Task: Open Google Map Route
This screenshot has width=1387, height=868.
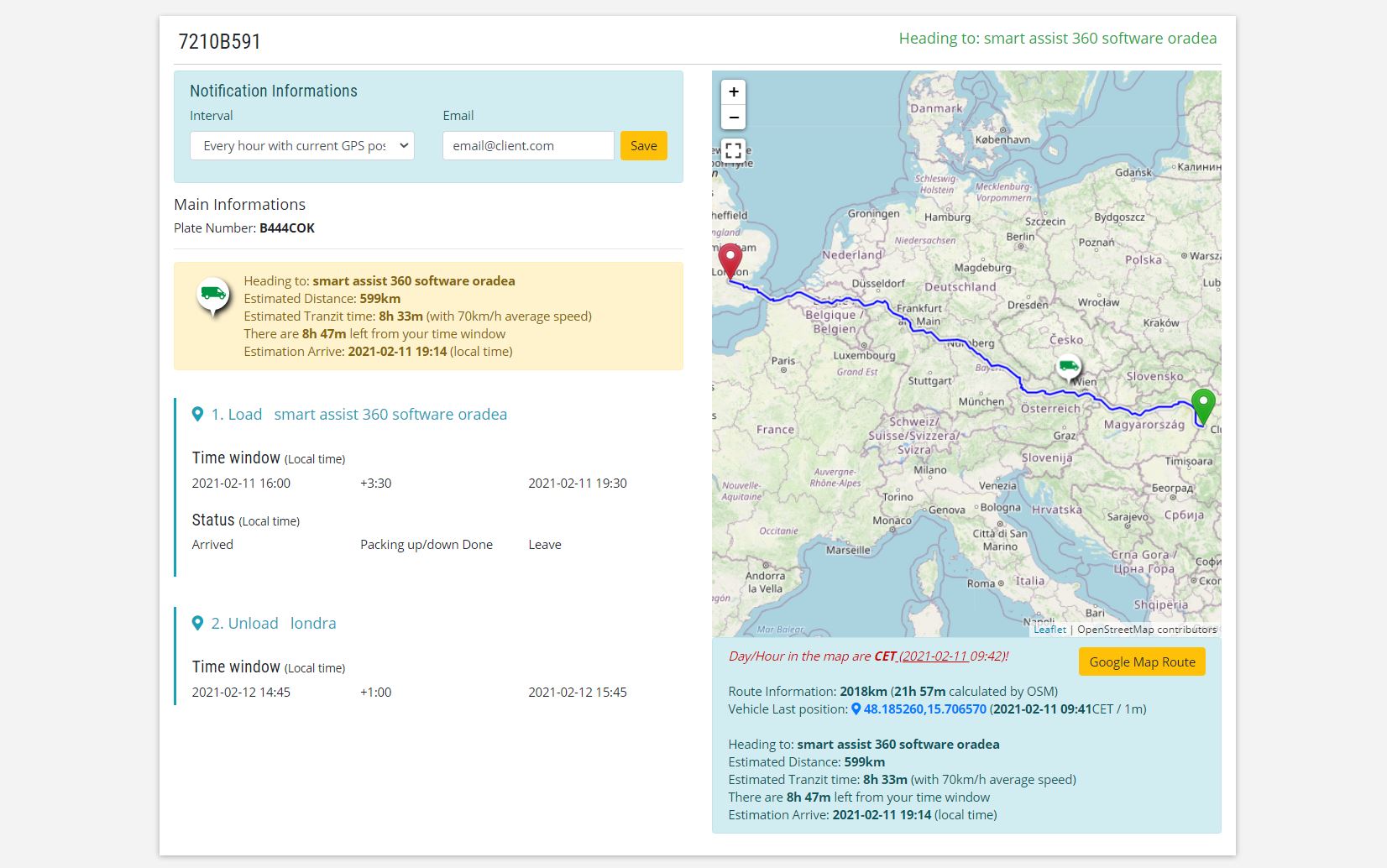Action: coord(1142,661)
